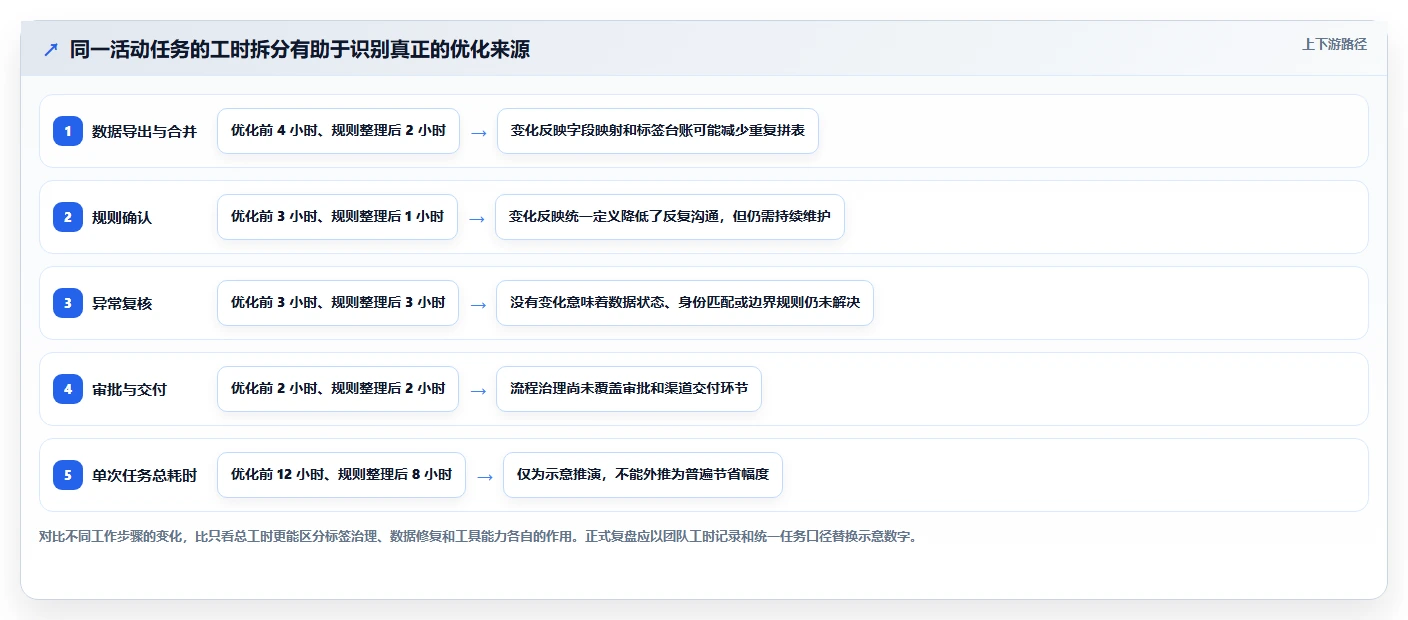The image size is (1408, 620).
Task: Click the 优化前 4 小时、规则整理后 2 小时 chip
Action: pos(338,131)
